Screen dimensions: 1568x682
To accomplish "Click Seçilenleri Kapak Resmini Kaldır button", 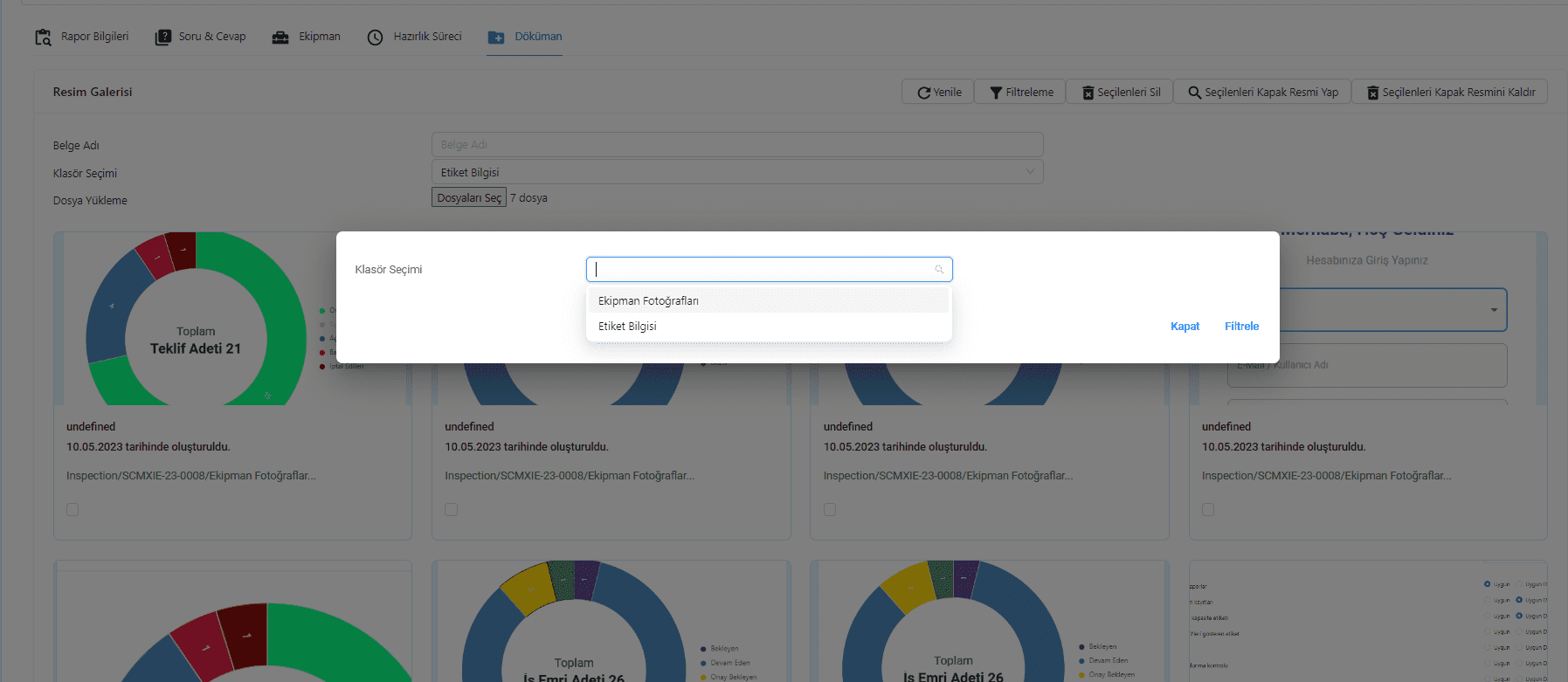I will click(x=1450, y=92).
